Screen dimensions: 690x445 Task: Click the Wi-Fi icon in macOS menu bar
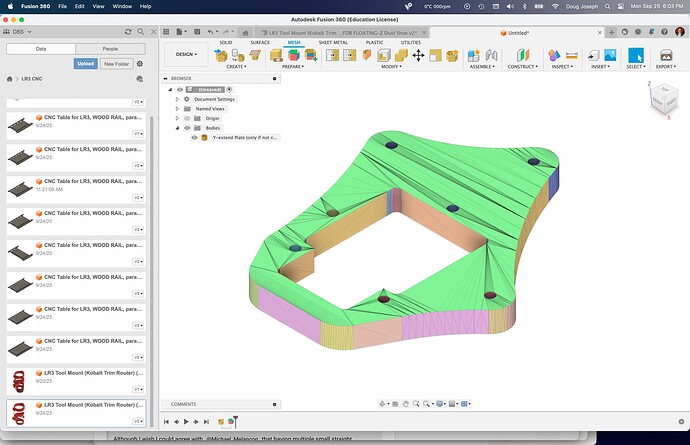click(x=555, y=6)
